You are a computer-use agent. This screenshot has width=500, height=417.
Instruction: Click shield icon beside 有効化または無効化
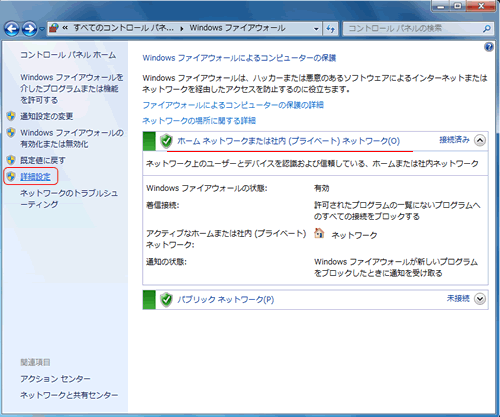tap(11, 133)
